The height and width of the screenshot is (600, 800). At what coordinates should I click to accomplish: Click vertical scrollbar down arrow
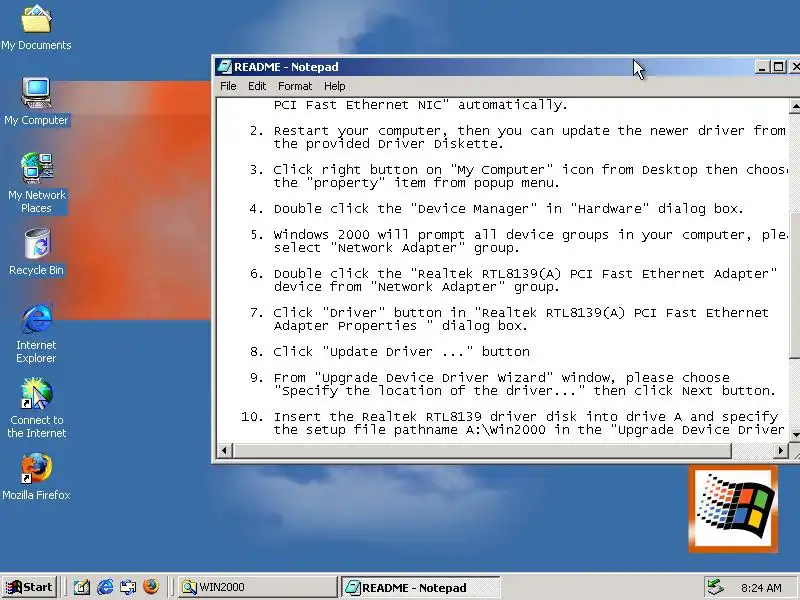(x=795, y=435)
